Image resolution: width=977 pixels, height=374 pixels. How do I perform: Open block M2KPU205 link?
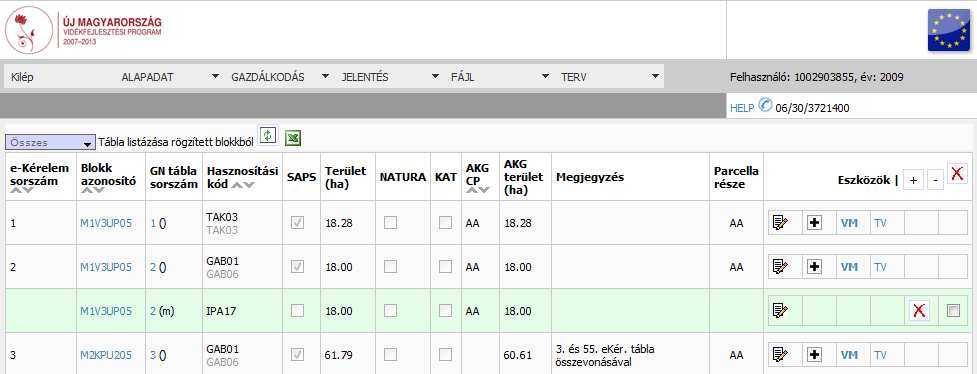pyautogui.click(x=106, y=355)
